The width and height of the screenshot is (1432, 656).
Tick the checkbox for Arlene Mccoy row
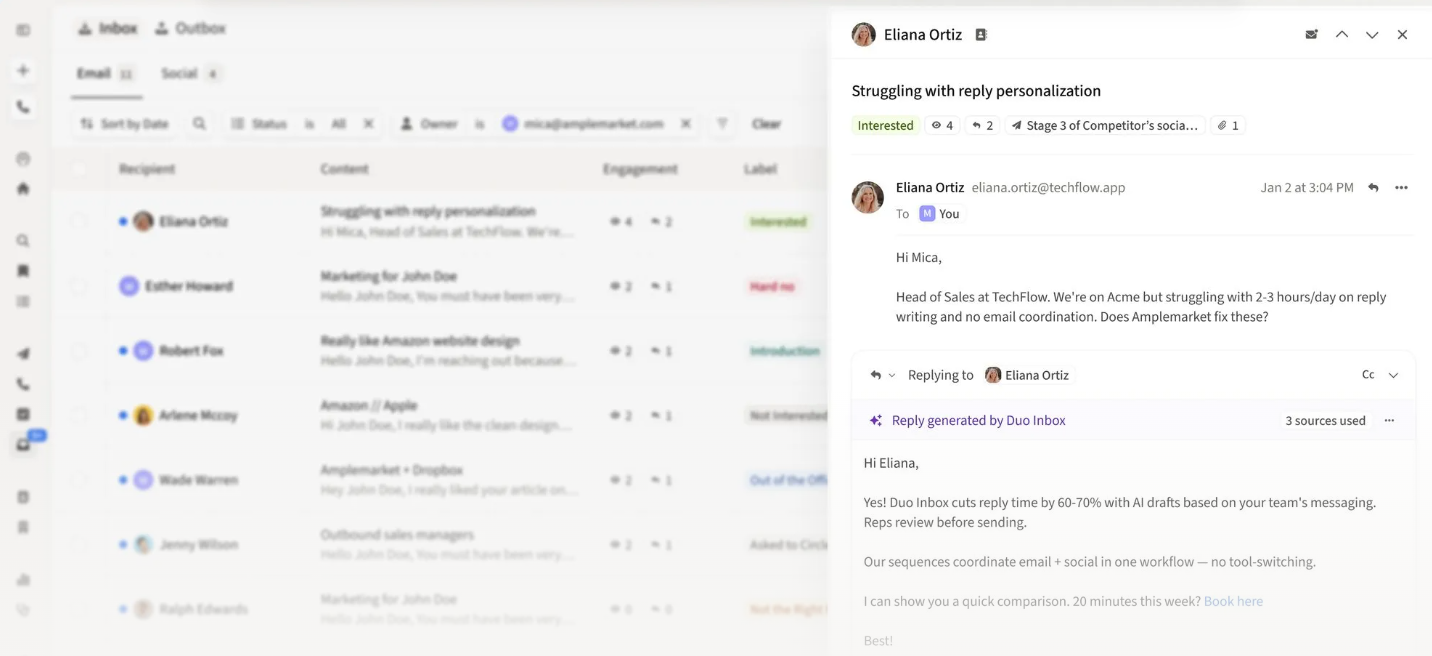(78, 415)
